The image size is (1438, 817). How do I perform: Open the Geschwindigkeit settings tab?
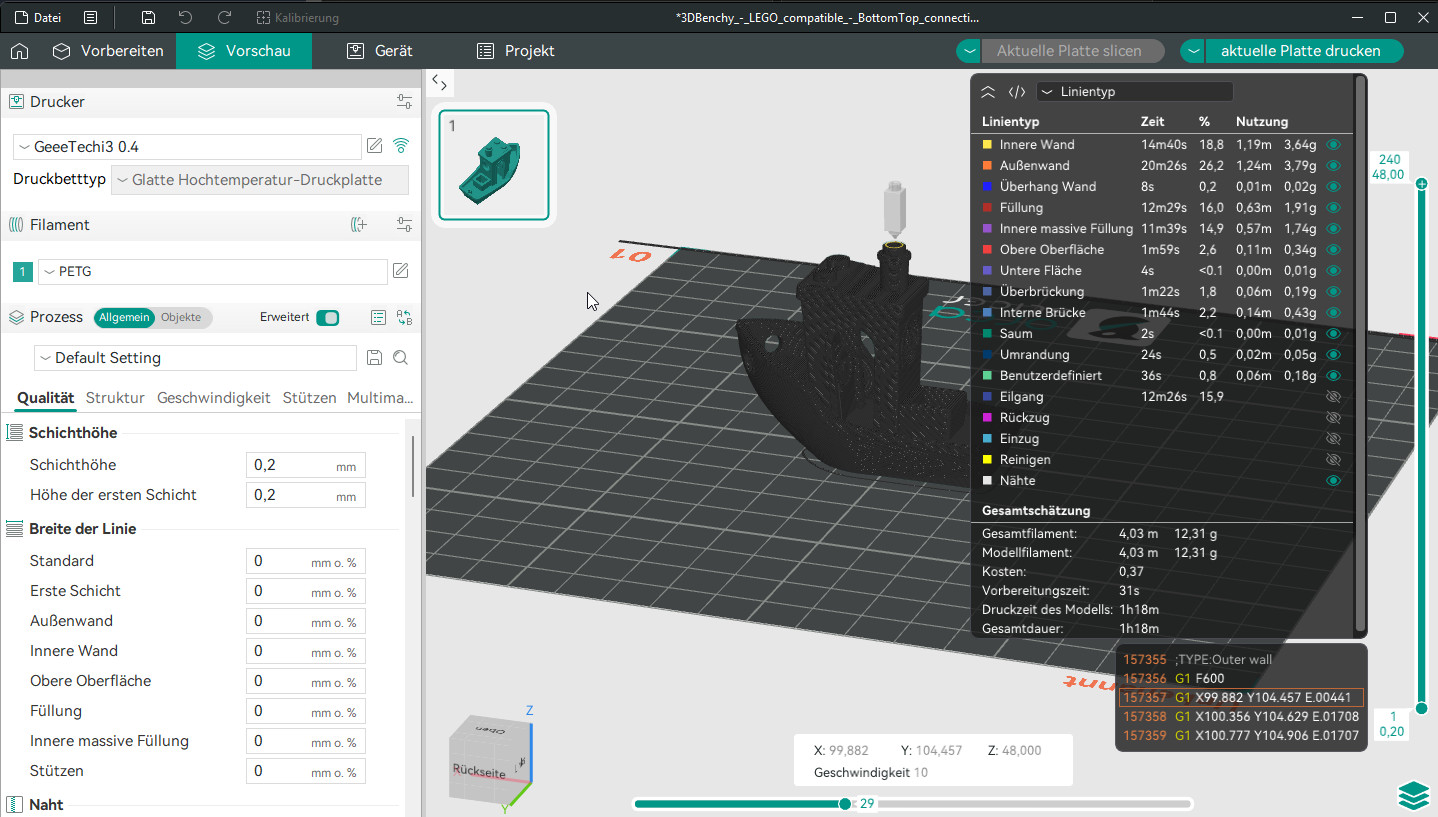click(213, 398)
